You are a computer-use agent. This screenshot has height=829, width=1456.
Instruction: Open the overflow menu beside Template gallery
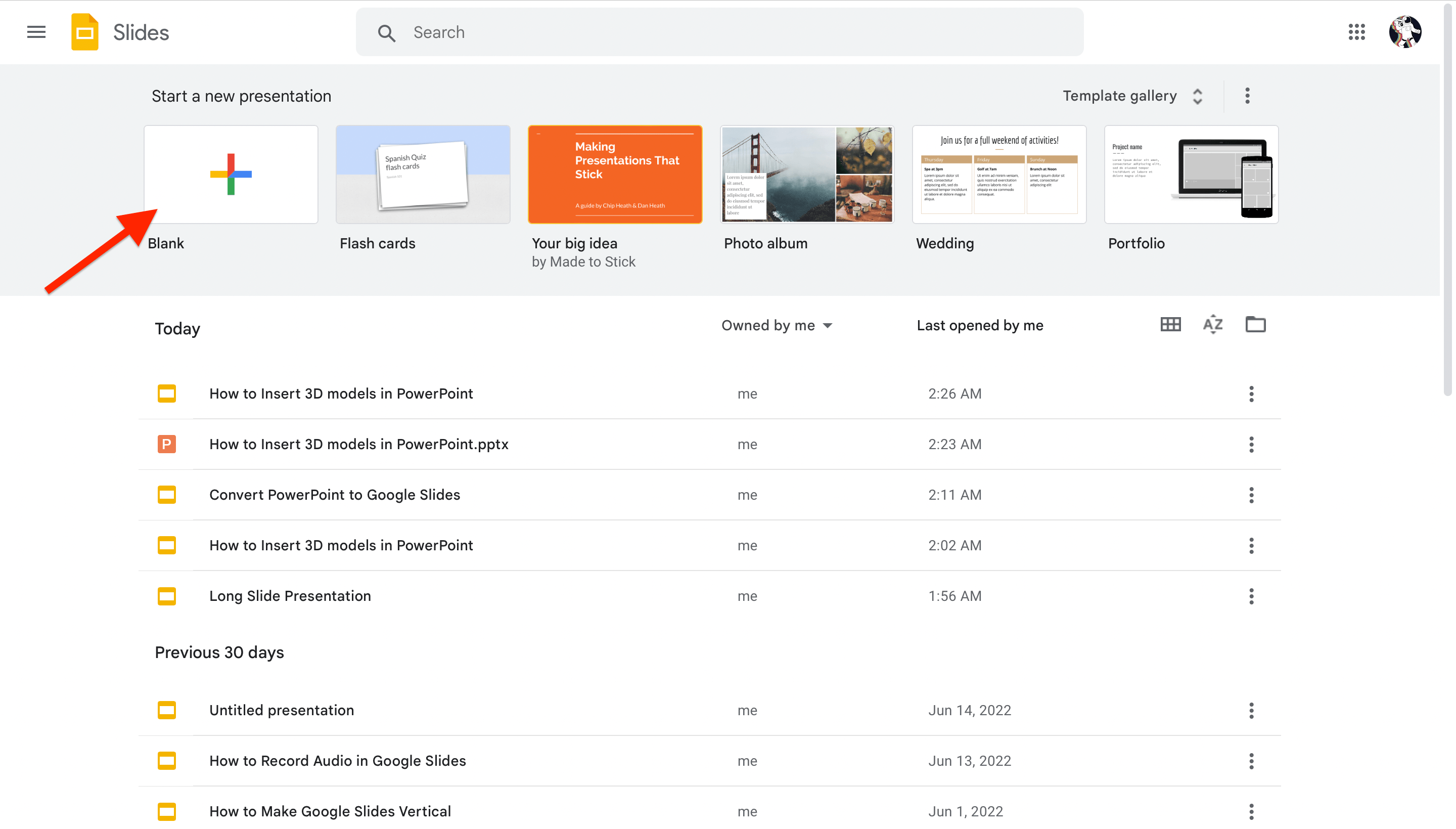click(1247, 96)
